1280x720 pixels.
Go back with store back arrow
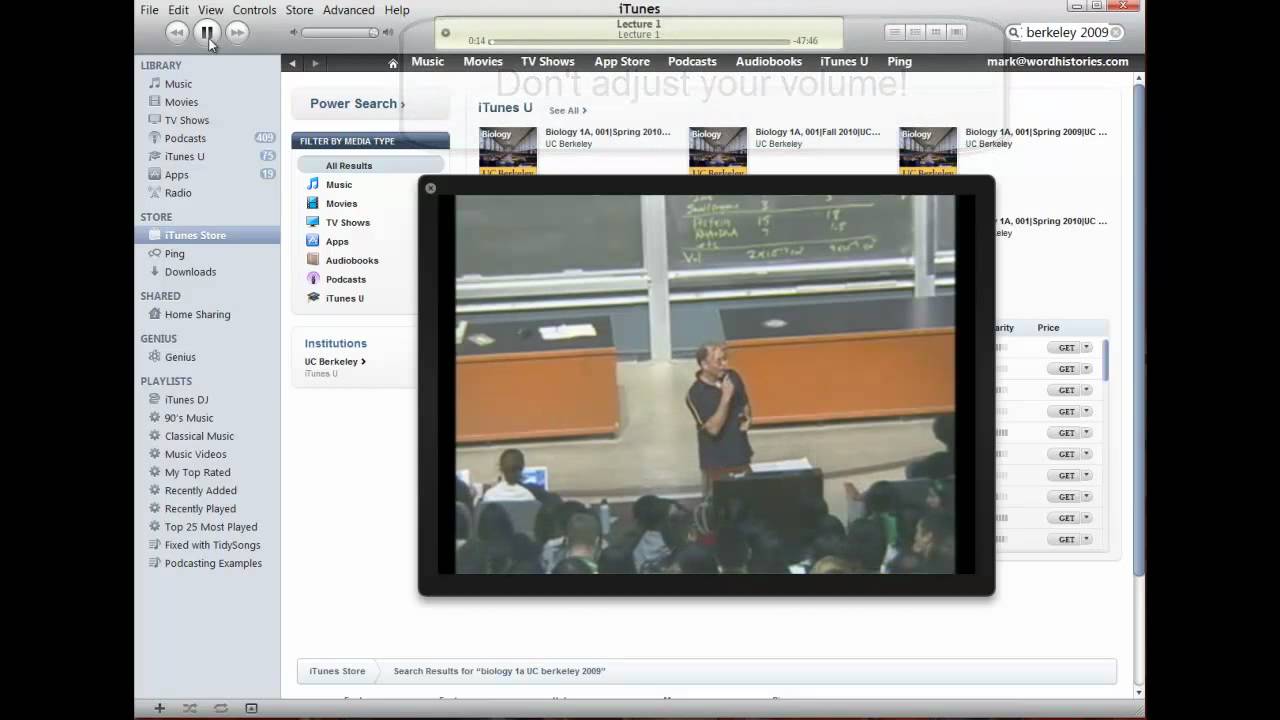tap(292, 63)
